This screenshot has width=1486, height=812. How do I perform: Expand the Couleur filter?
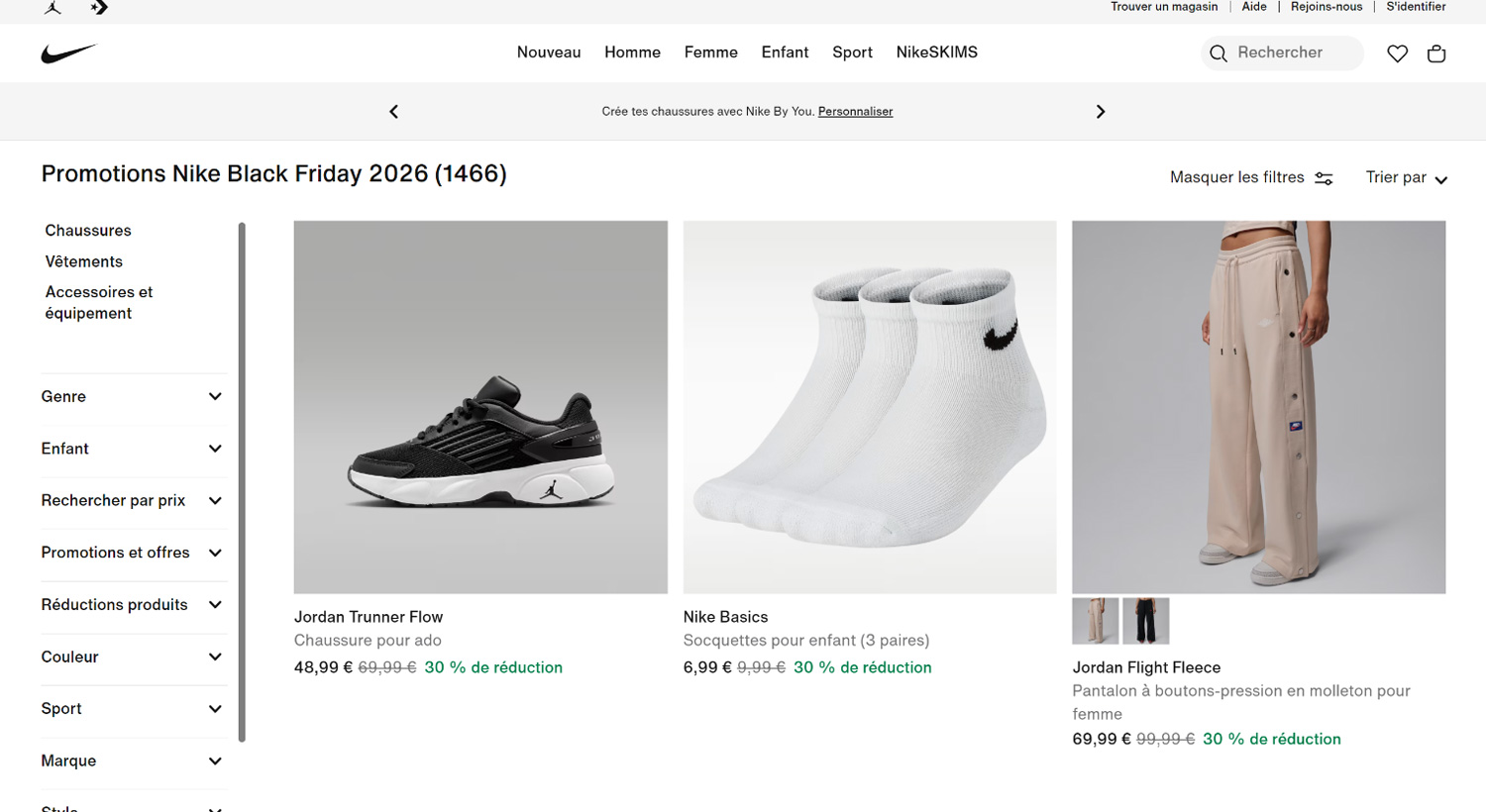[x=132, y=657]
